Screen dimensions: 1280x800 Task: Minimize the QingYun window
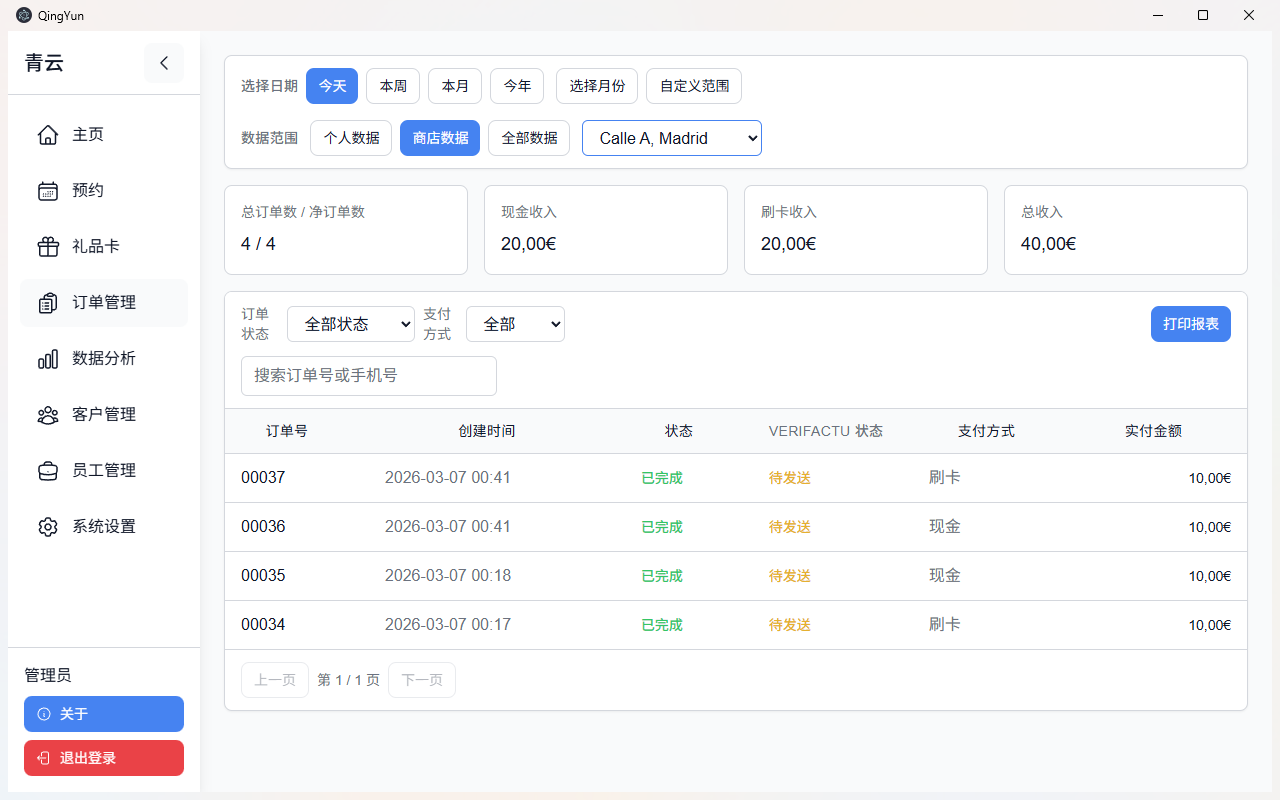pyautogui.click(x=1157, y=15)
